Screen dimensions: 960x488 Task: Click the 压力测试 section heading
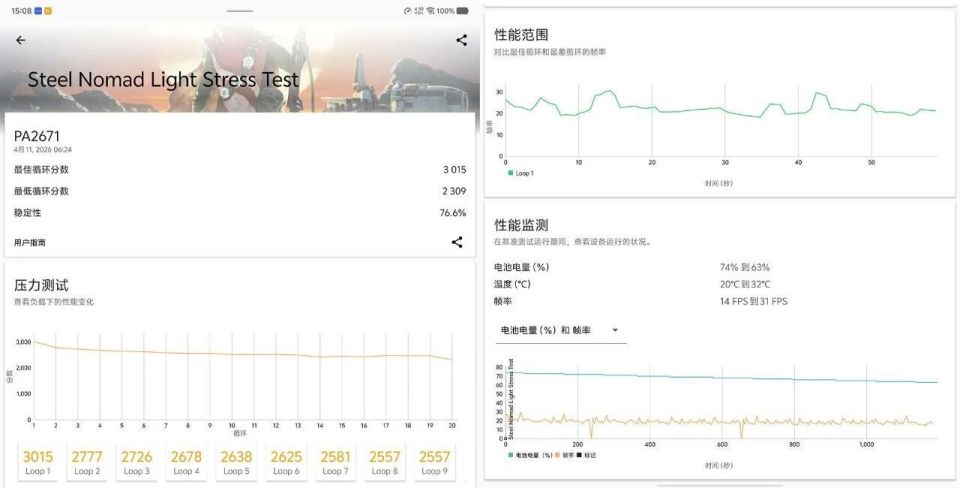coord(41,285)
